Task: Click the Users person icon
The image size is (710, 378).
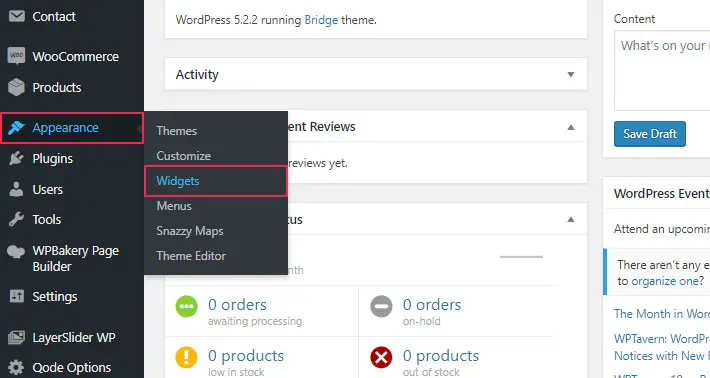Action: [x=16, y=189]
